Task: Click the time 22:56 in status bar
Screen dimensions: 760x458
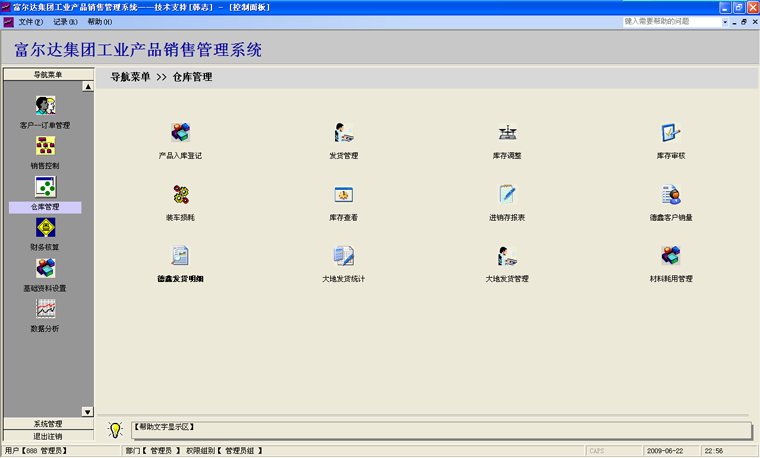Action: (713, 451)
